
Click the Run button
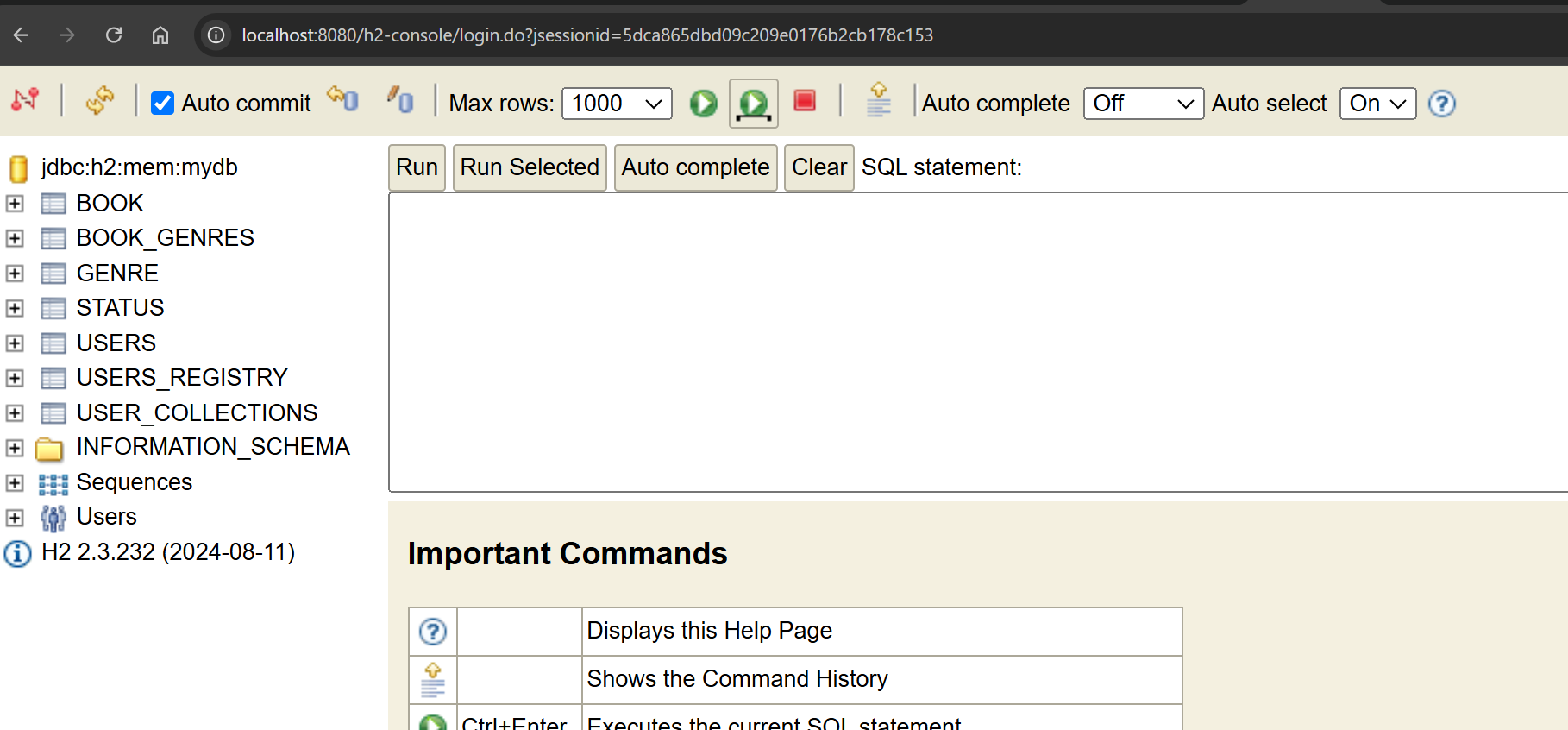(x=417, y=167)
